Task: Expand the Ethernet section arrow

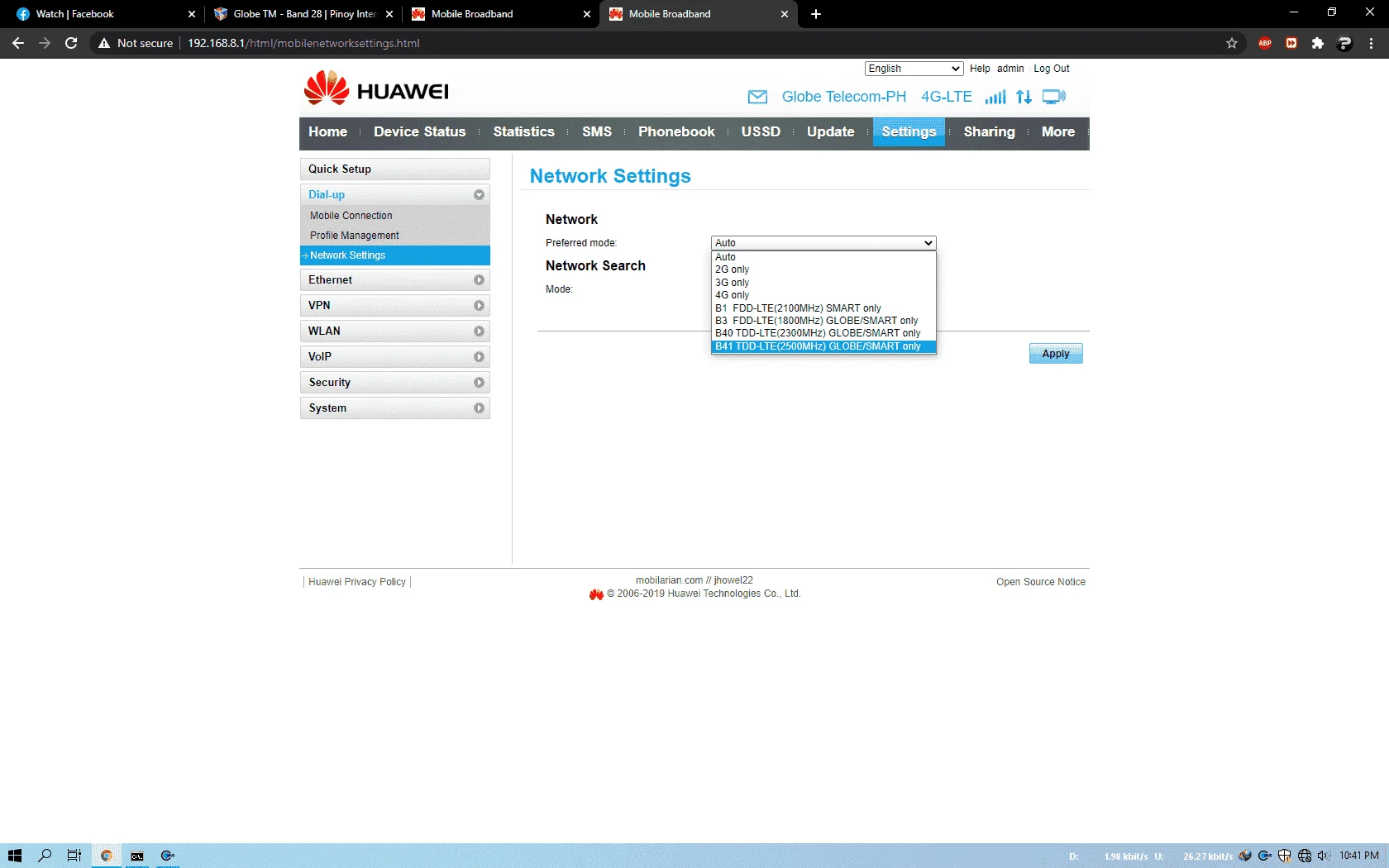Action: pos(479,280)
